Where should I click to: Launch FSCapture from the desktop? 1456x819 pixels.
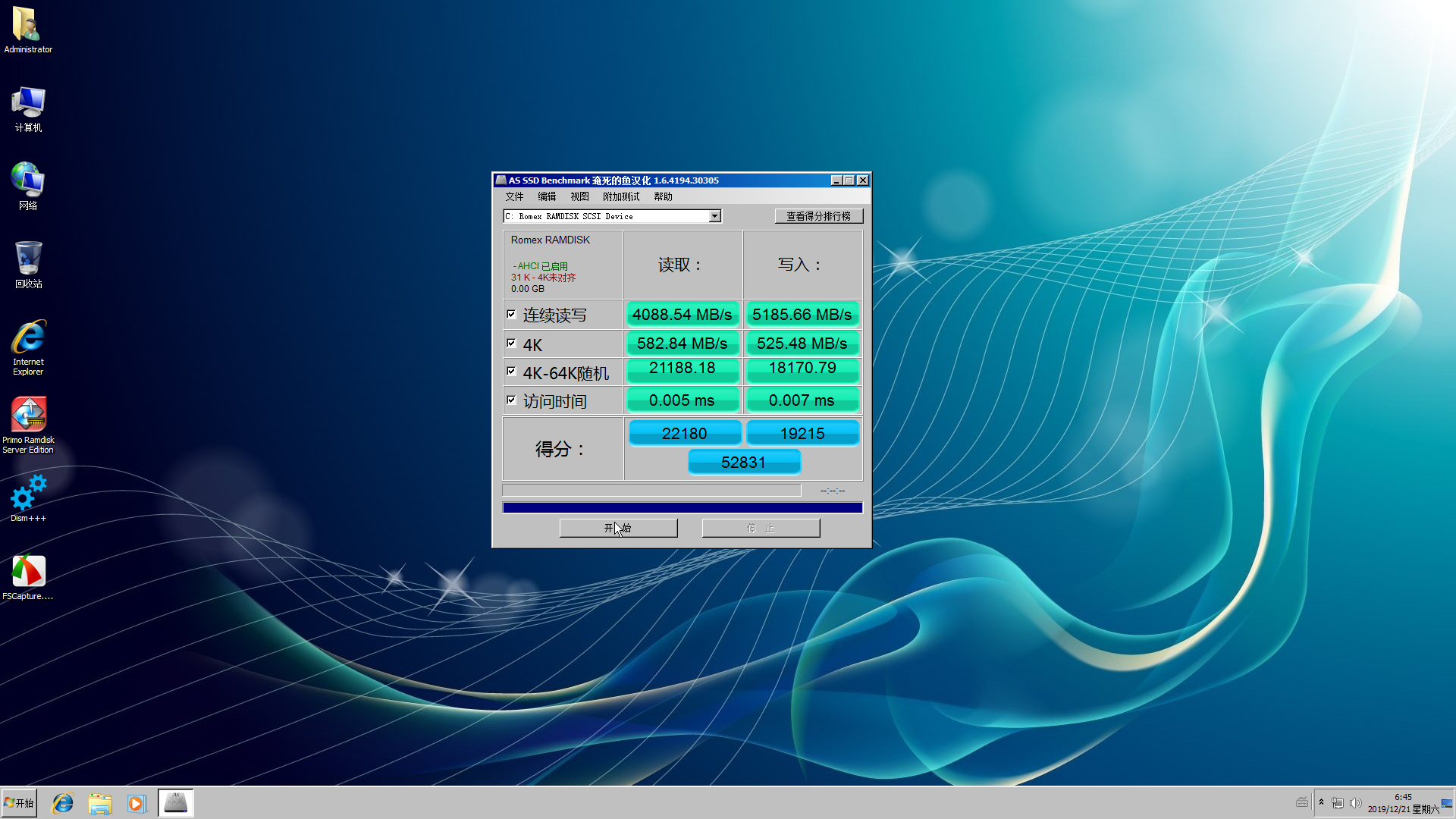point(28,577)
